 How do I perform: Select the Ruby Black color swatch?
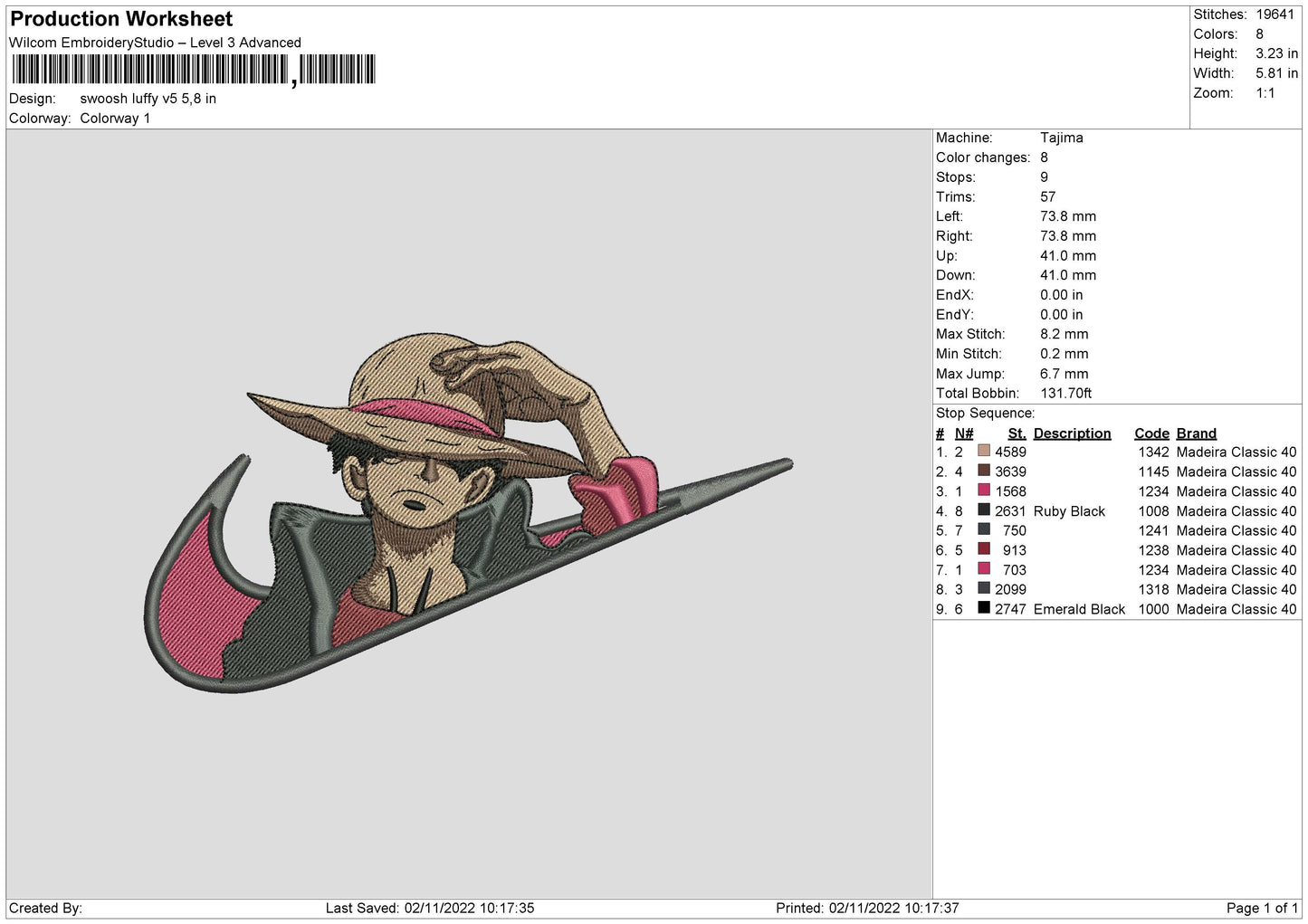click(x=984, y=510)
